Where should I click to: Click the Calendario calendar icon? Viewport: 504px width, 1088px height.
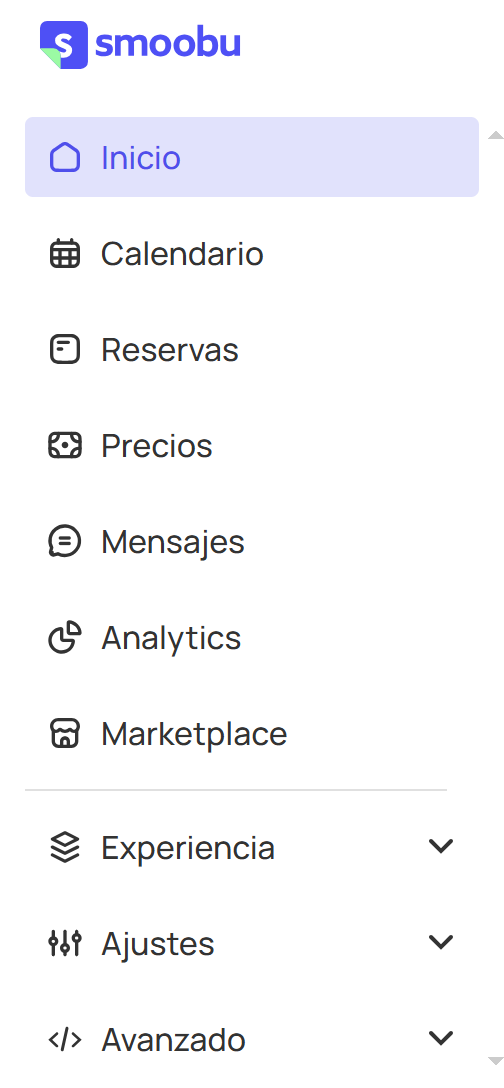click(65, 253)
